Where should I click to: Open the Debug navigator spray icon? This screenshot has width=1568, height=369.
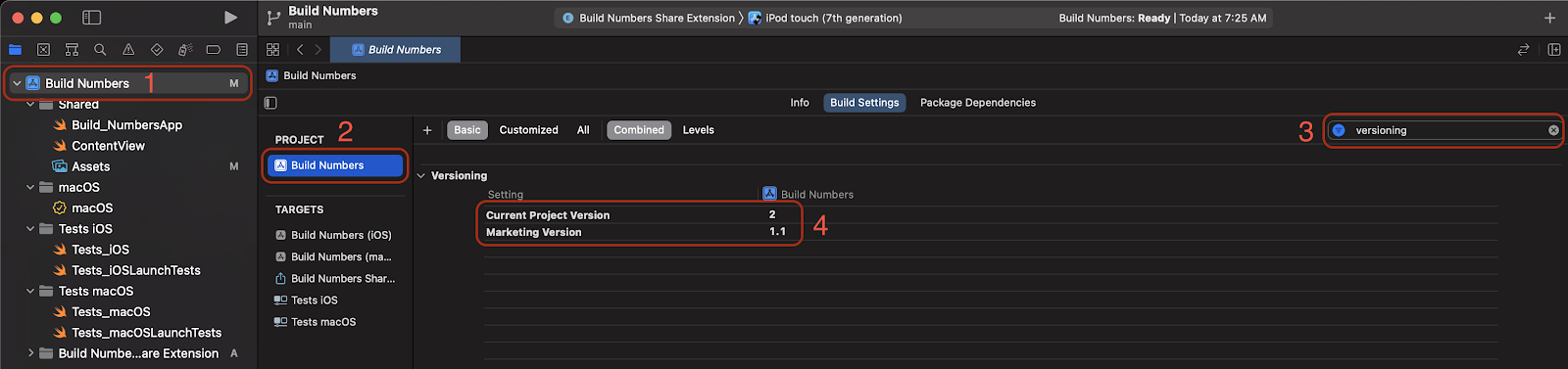click(x=185, y=49)
